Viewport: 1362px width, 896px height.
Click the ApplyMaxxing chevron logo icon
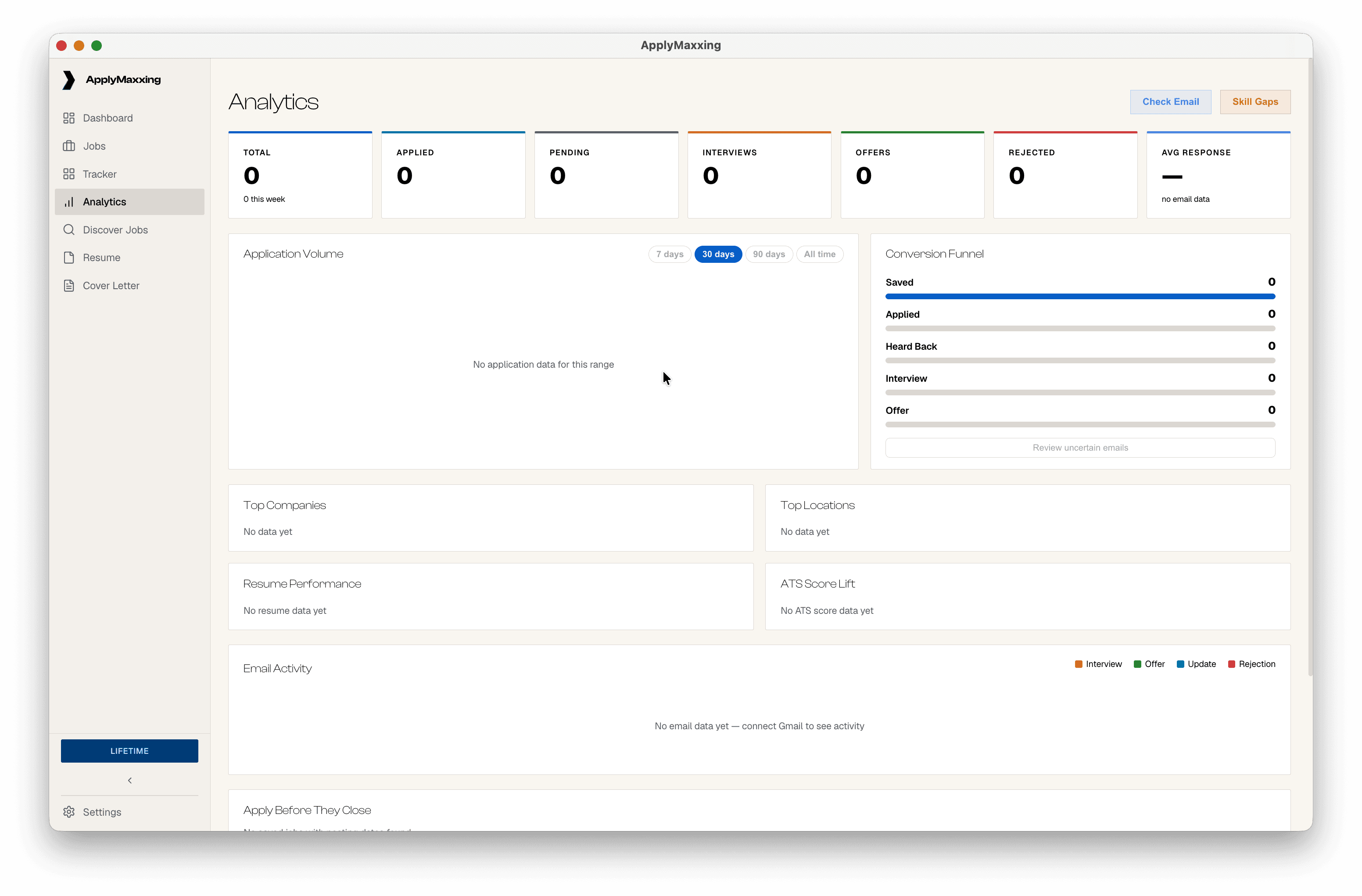coord(69,80)
